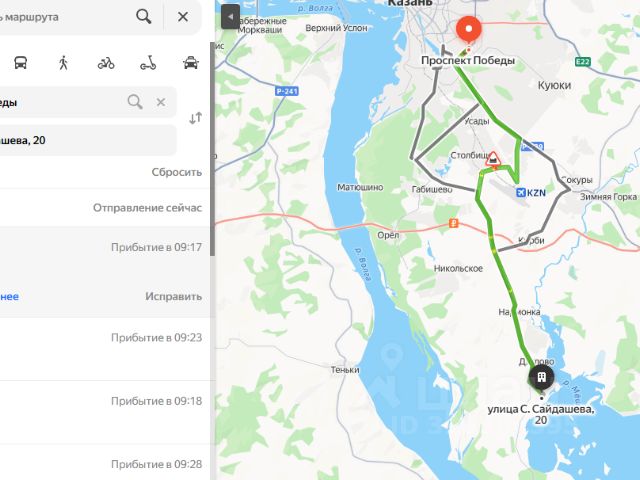Search within the first waypoint field
This screenshot has width=640, height=480.
135,102
